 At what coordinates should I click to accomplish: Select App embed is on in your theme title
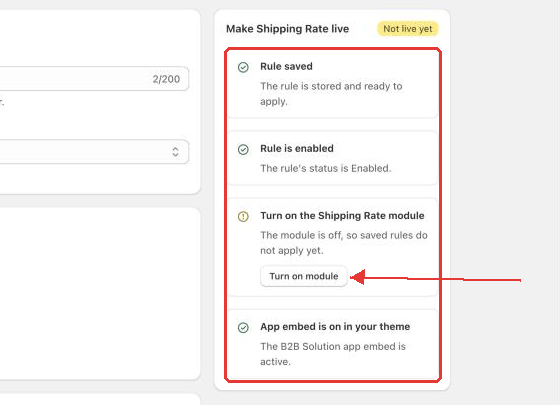(x=335, y=327)
